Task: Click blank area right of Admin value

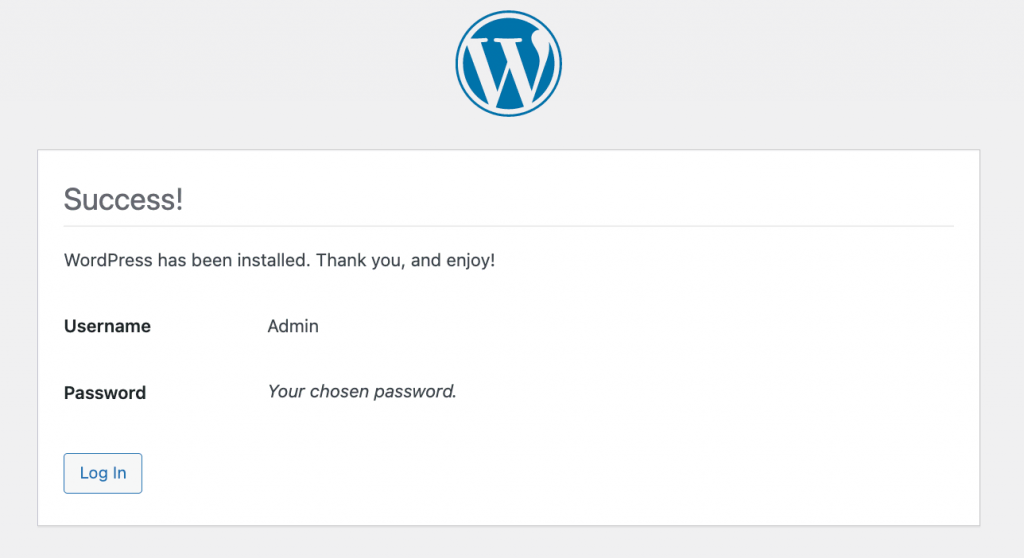Action: click(600, 326)
